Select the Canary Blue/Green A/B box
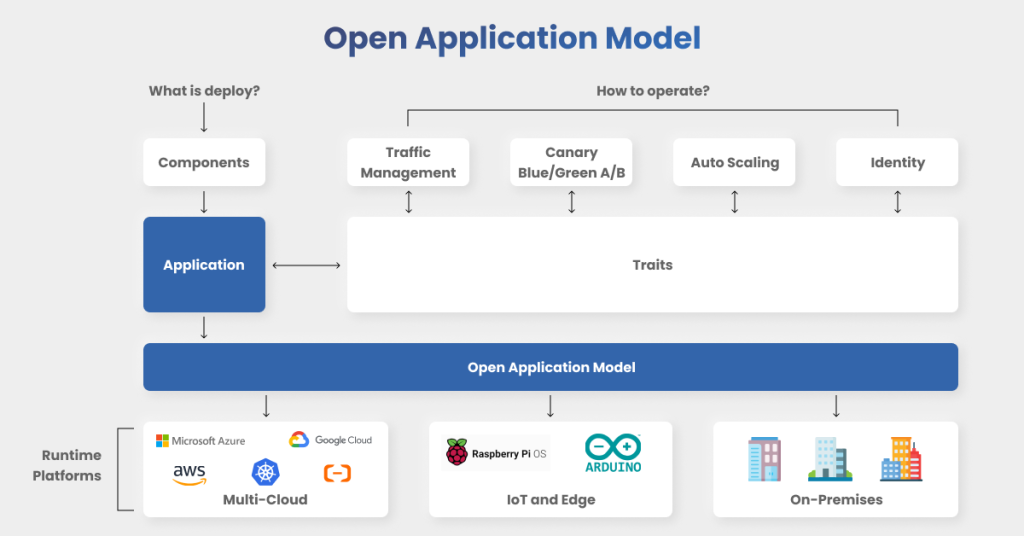Screen dimensions: 1024x536 (x=571, y=162)
